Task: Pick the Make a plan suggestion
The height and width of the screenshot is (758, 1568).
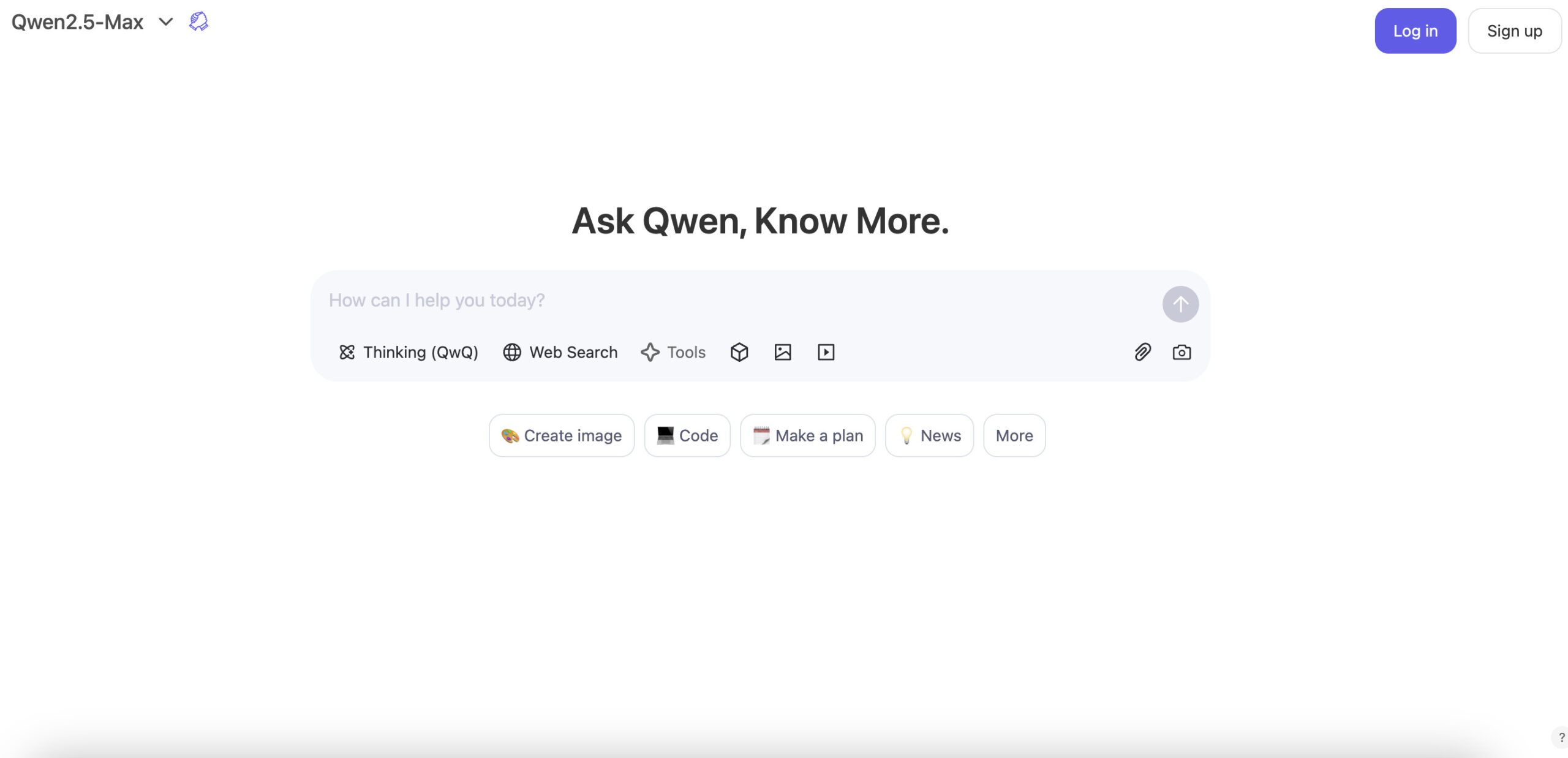Action: click(807, 435)
